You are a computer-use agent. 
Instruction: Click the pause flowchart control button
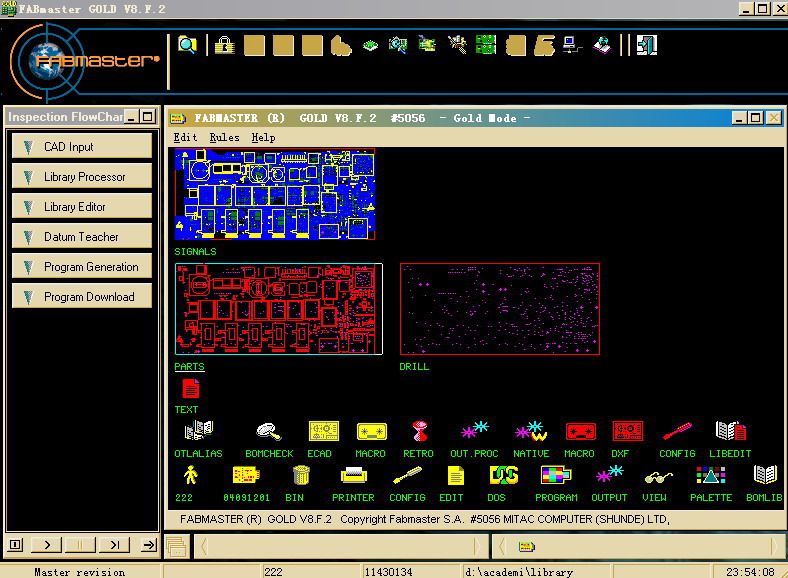click(x=80, y=545)
